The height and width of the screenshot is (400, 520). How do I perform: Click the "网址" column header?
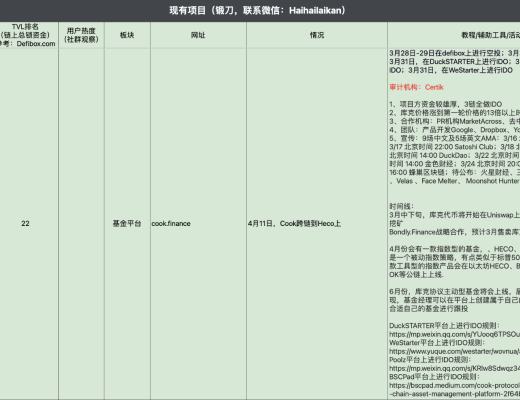(x=198, y=35)
